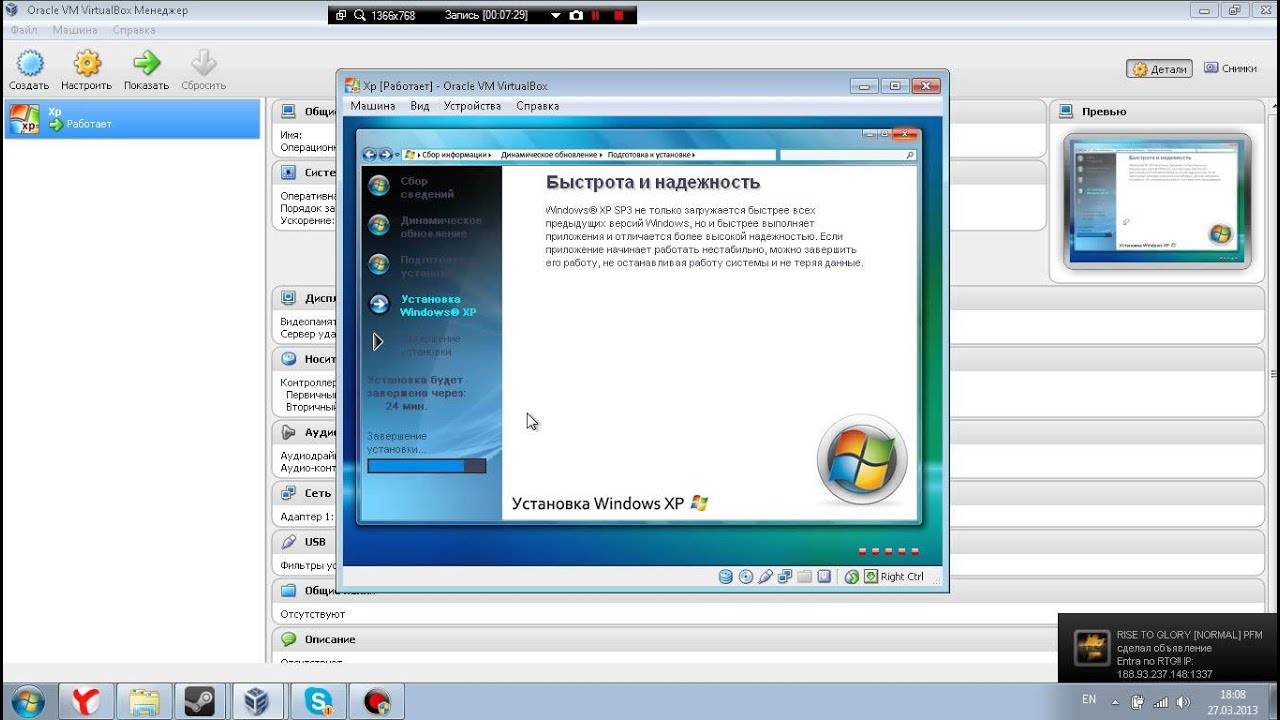
Task: Click the Превью VM preview thumbnail
Action: [x=1156, y=201]
